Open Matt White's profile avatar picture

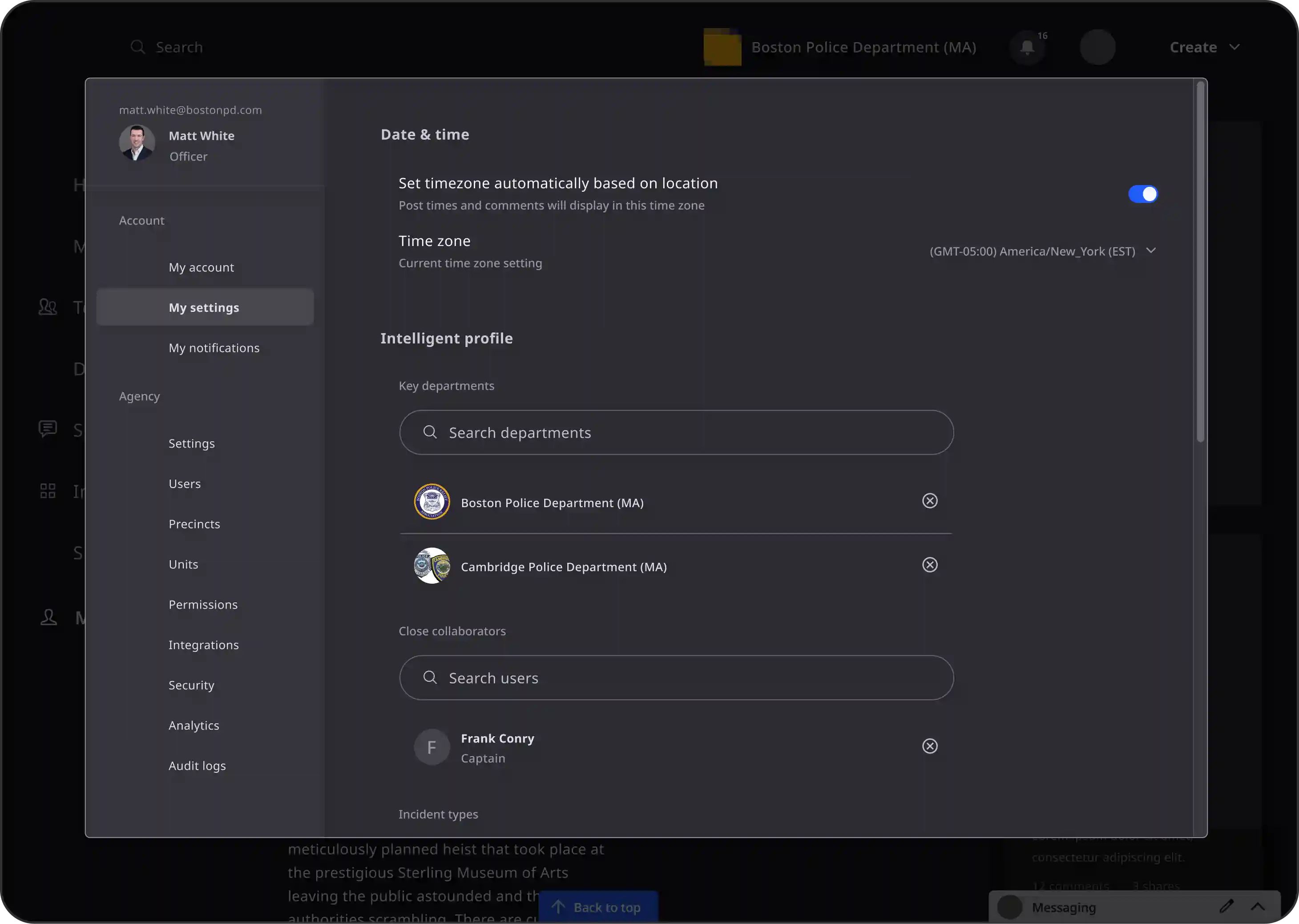coord(137,143)
